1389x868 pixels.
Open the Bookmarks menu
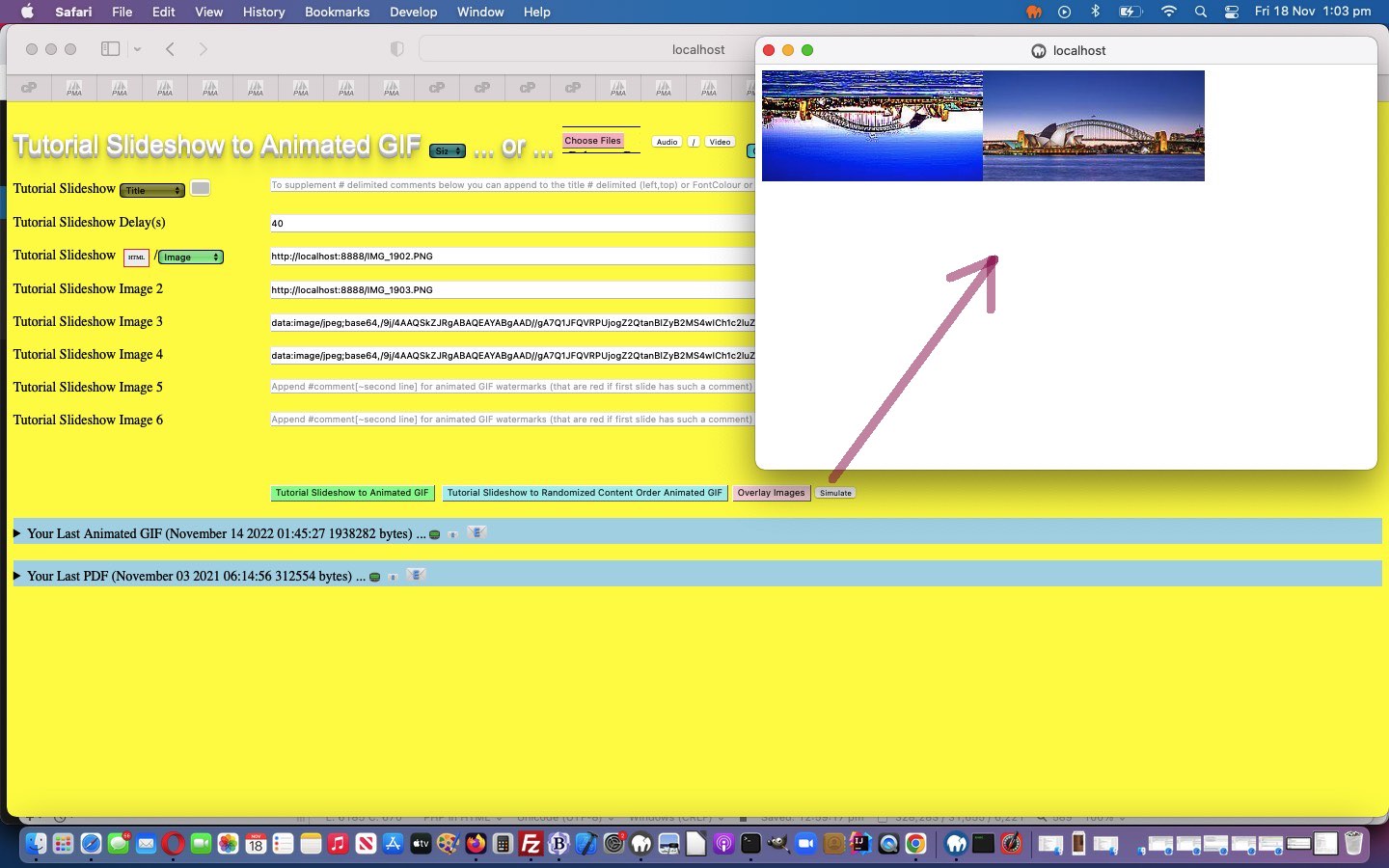click(337, 12)
